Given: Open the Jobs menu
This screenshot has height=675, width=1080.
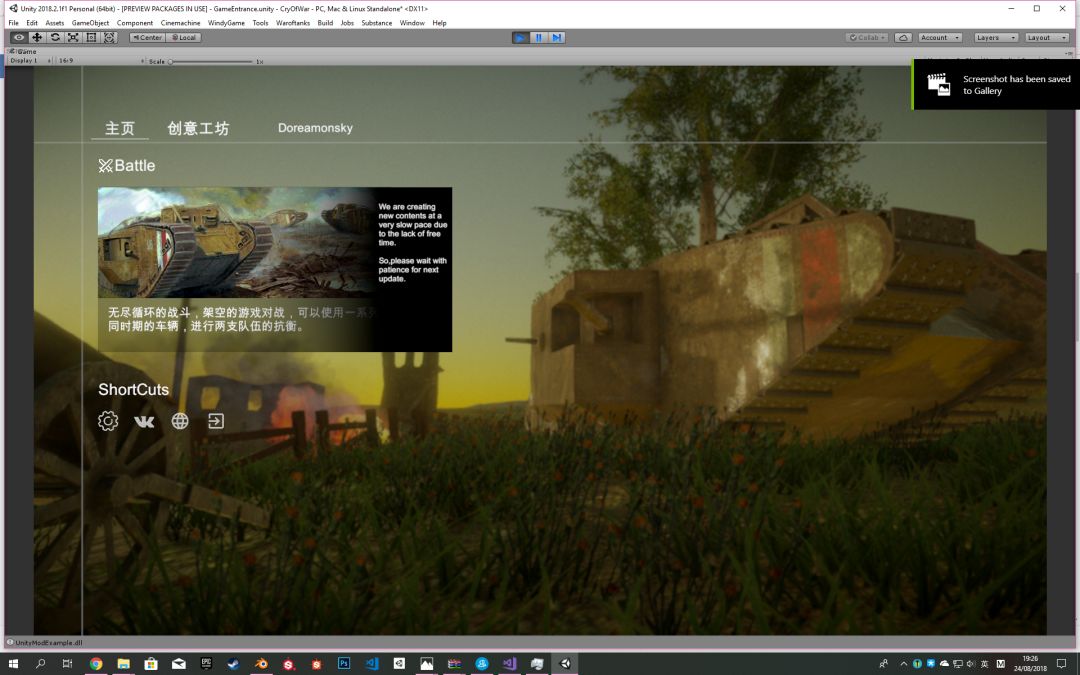Looking at the screenshot, I should pyautogui.click(x=347, y=23).
